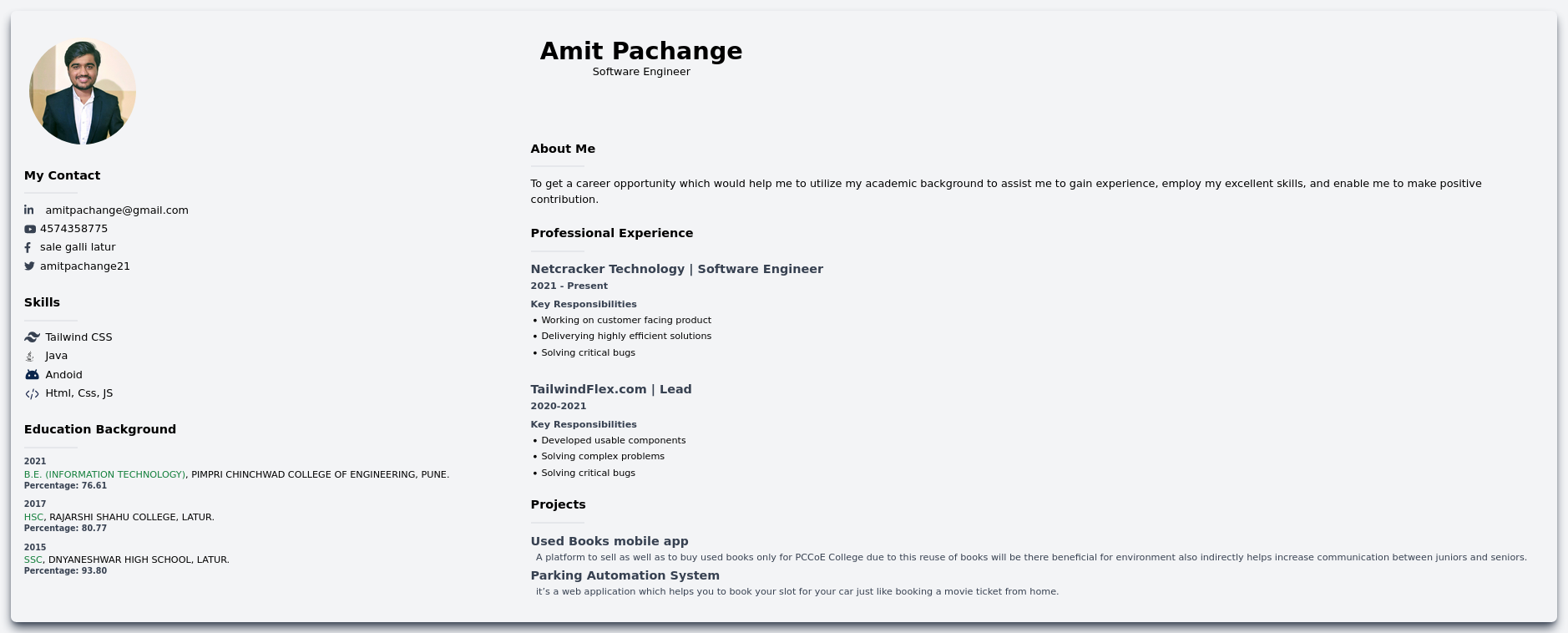Click the green SSC education label
This screenshot has width=1568, height=633.
33,560
